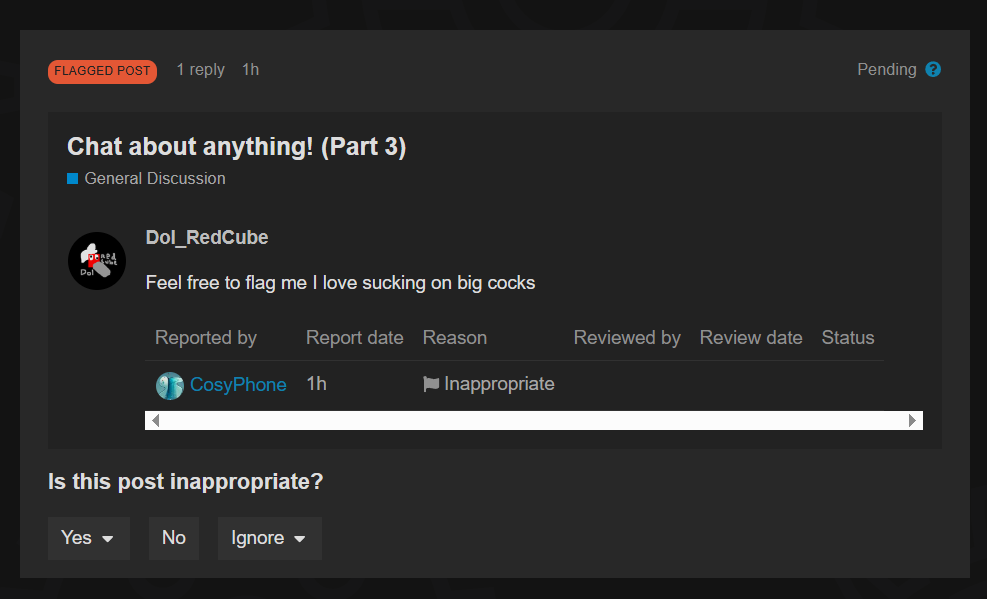This screenshot has width=987, height=599.
Task: Expand the Yes dropdown button
Action: coord(89,539)
